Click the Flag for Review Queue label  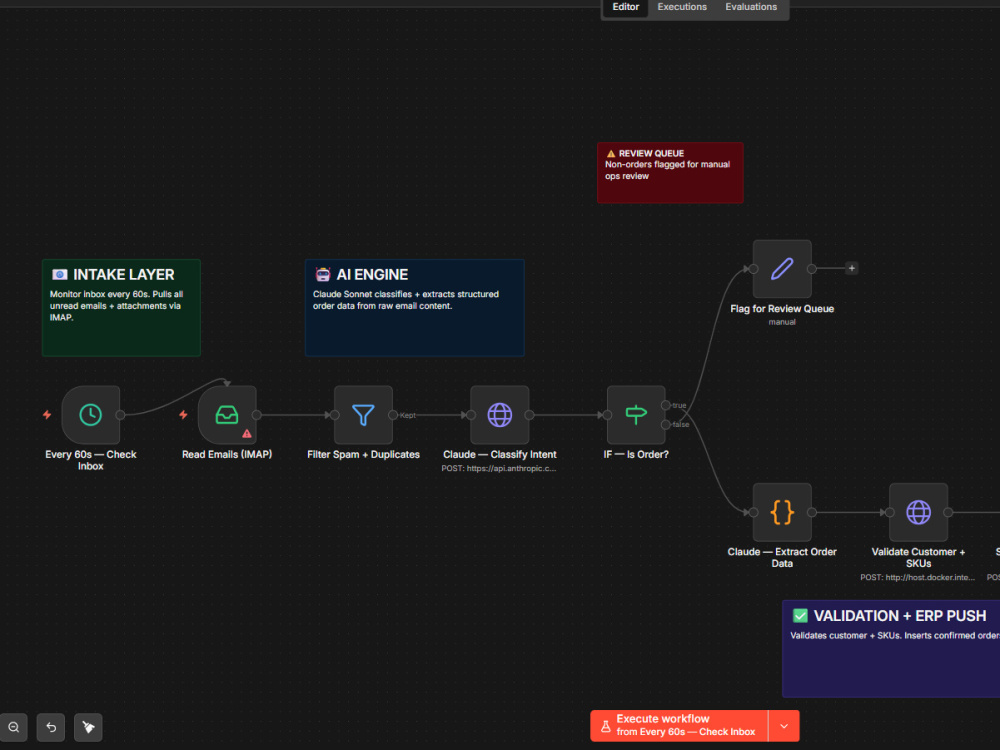click(782, 309)
